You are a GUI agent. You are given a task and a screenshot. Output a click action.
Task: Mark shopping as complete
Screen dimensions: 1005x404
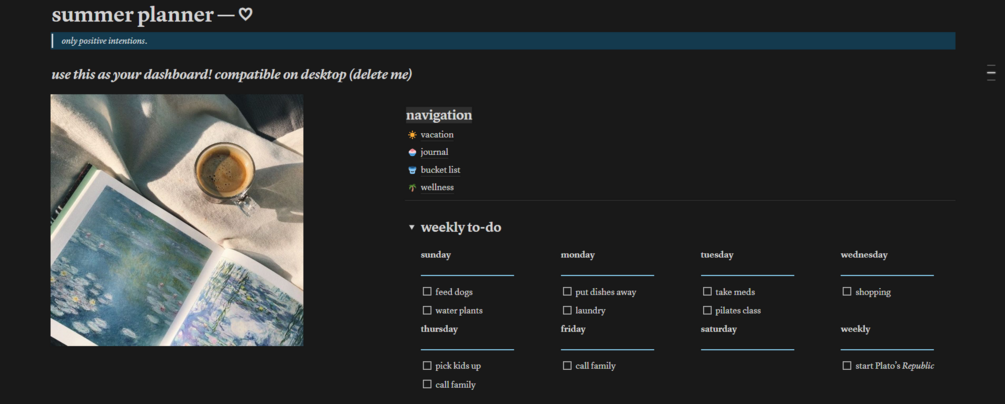[847, 291]
